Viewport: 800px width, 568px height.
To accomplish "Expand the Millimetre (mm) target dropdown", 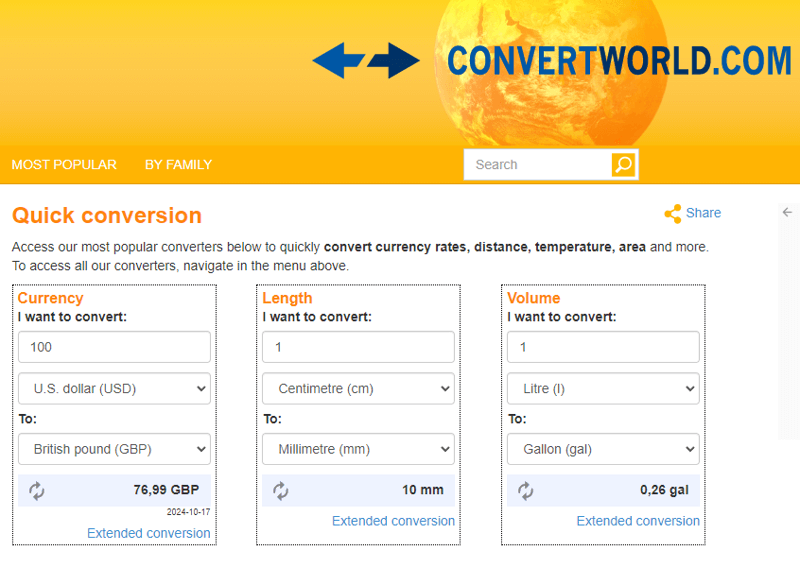I will (358, 449).
